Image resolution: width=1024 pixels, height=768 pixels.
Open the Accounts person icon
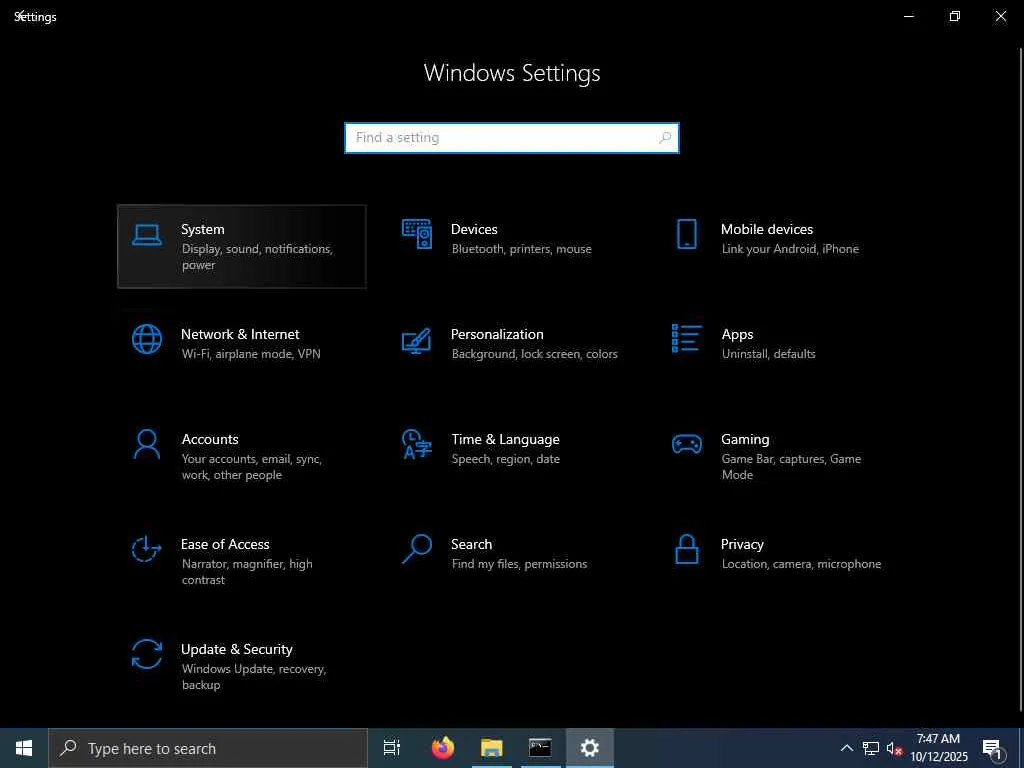click(147, 444)
